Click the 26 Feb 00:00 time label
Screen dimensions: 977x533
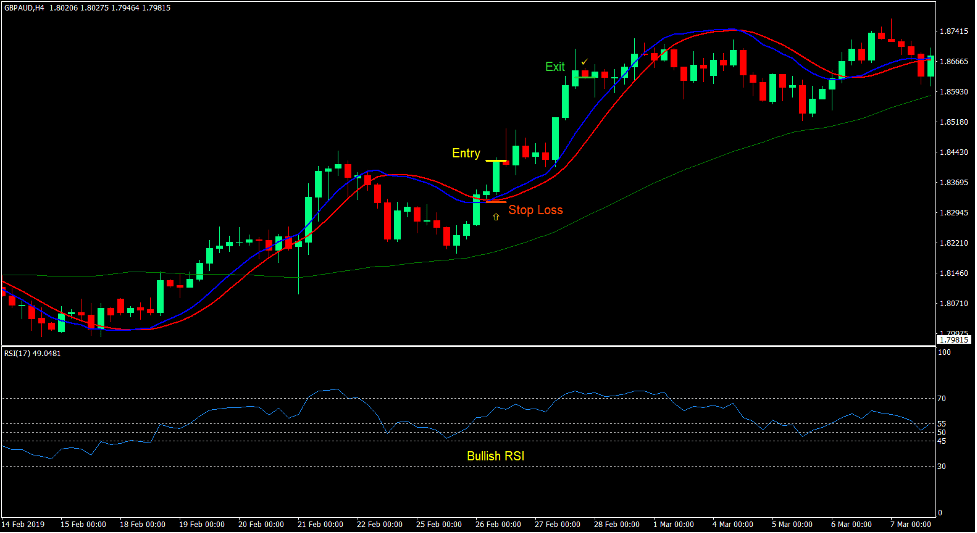click(497, 524)
